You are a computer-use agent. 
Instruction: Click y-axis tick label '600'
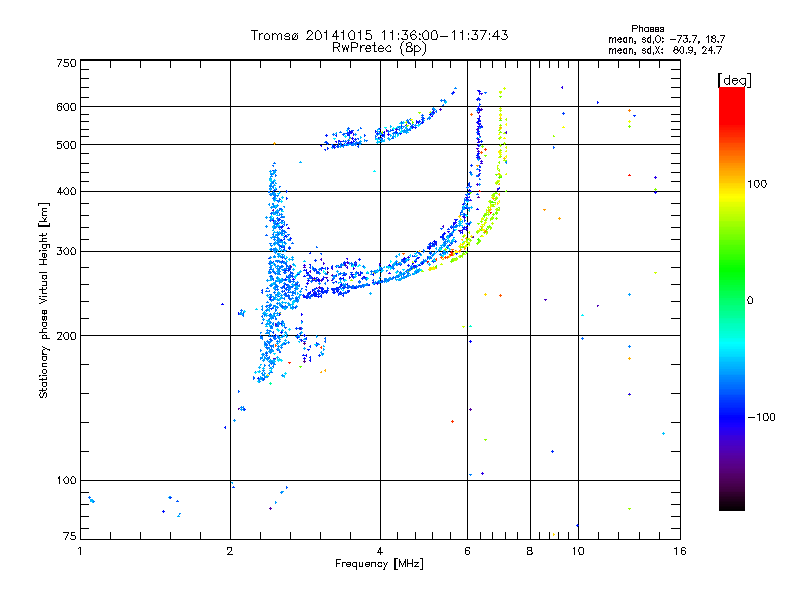pos(66,107)
